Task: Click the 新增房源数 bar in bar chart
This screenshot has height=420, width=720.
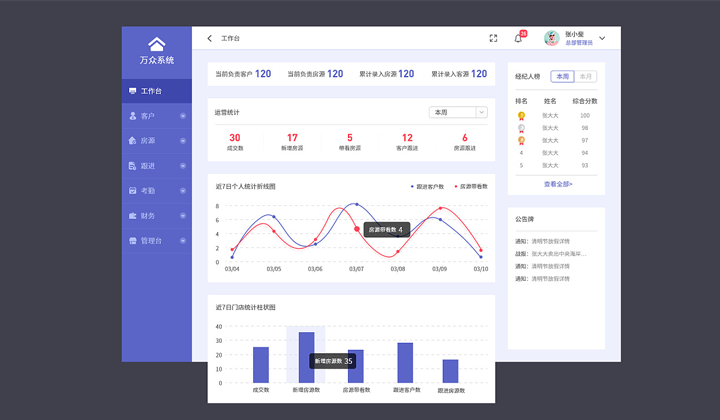Action: pos(306,358)
